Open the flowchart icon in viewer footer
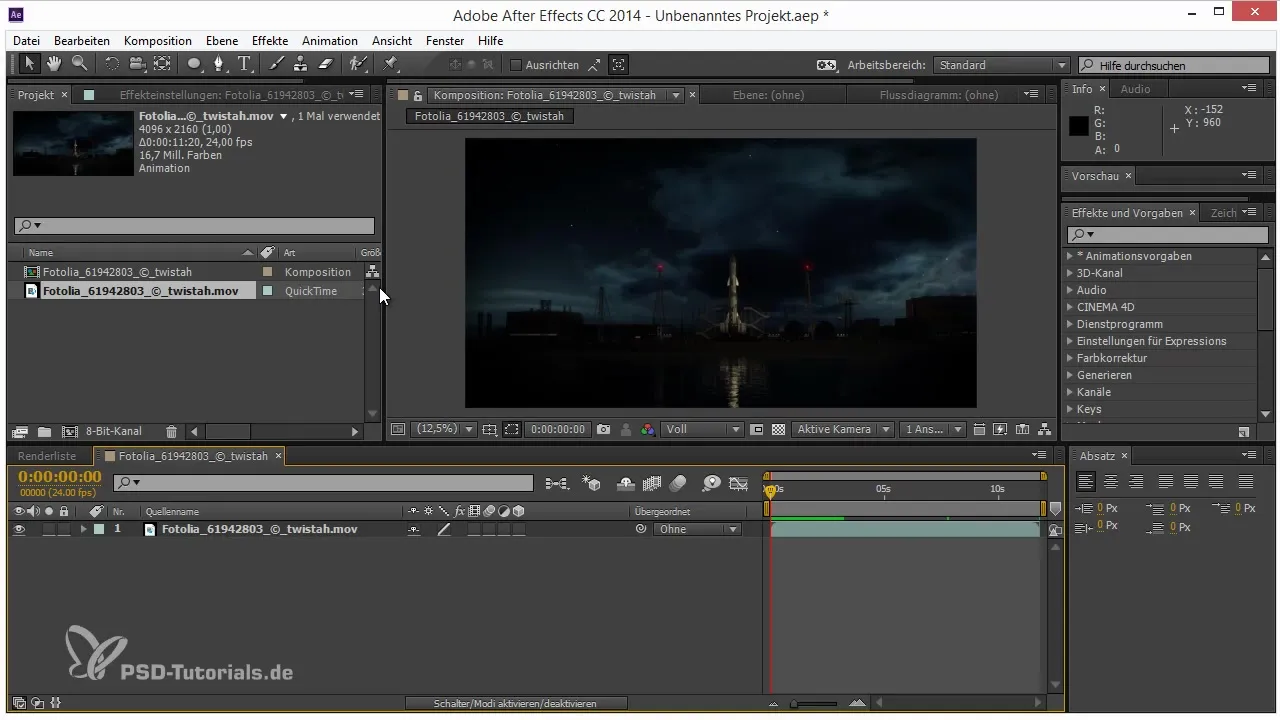Screen dimensions: 1280x720 [x=1044, y=429]
